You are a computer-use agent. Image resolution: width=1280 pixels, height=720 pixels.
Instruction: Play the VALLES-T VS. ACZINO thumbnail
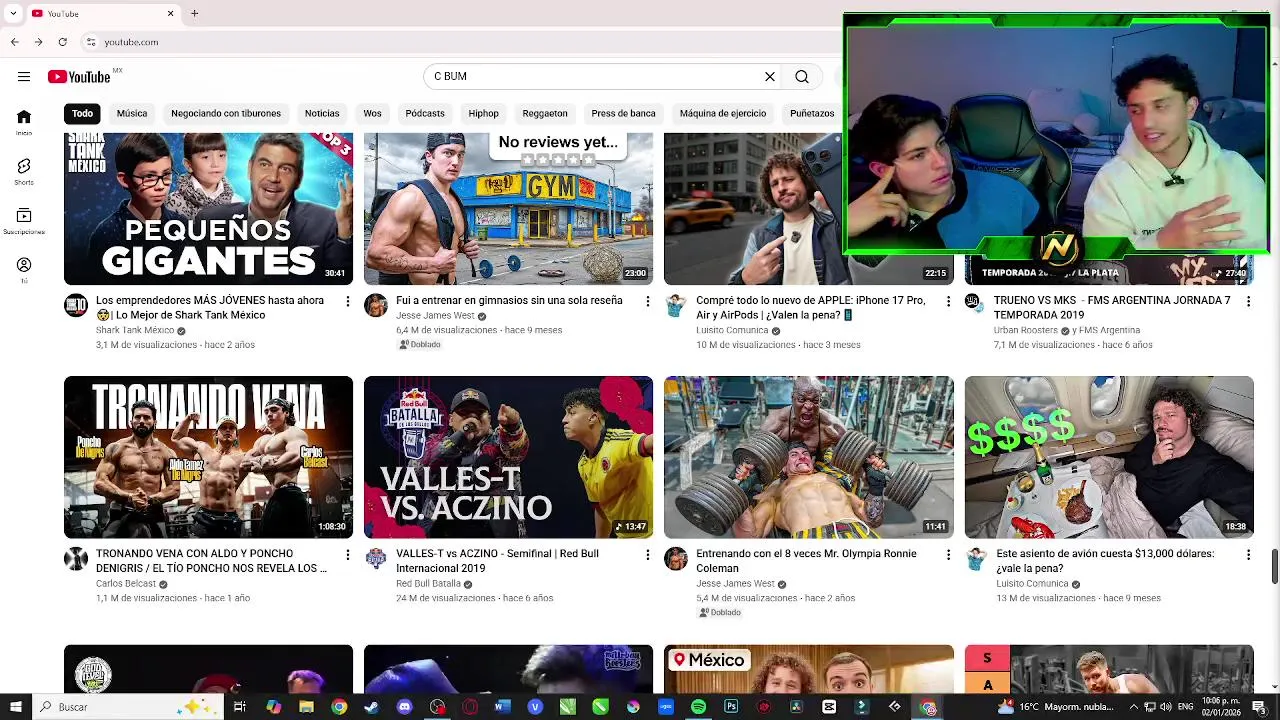click(508, 457)
